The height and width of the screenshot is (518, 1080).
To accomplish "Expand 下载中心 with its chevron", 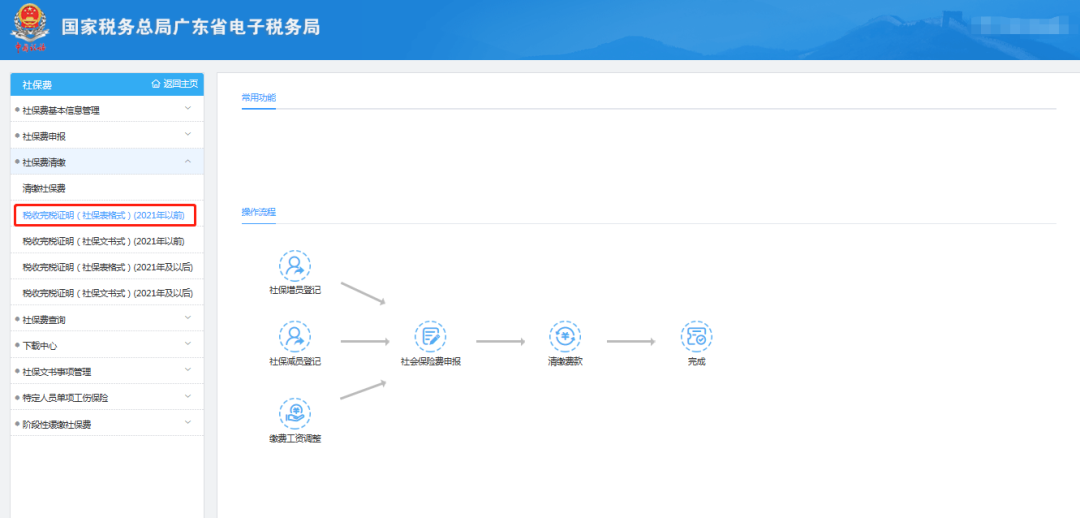I will (x=188, y=344).
